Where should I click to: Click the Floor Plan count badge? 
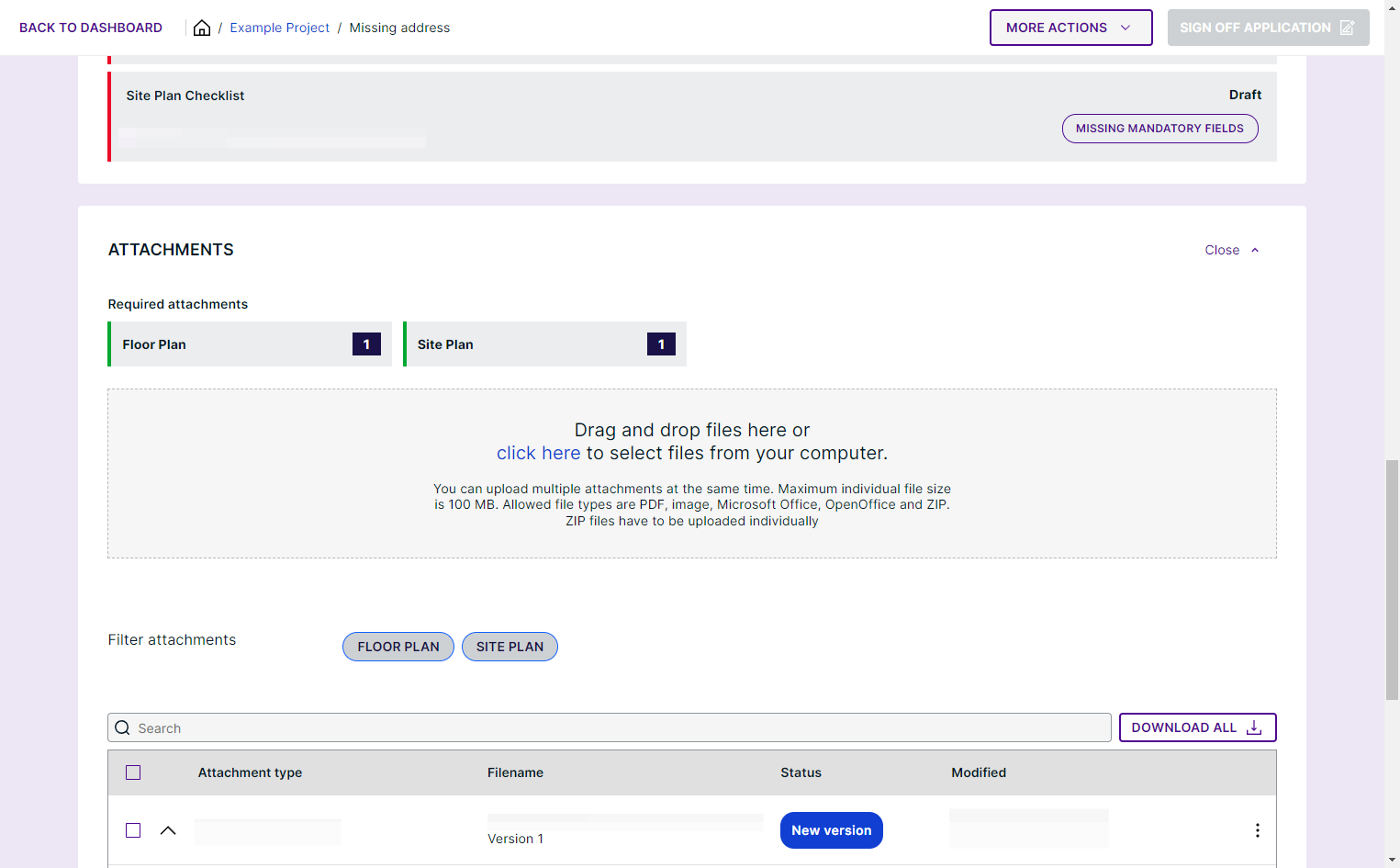(366, 344)
